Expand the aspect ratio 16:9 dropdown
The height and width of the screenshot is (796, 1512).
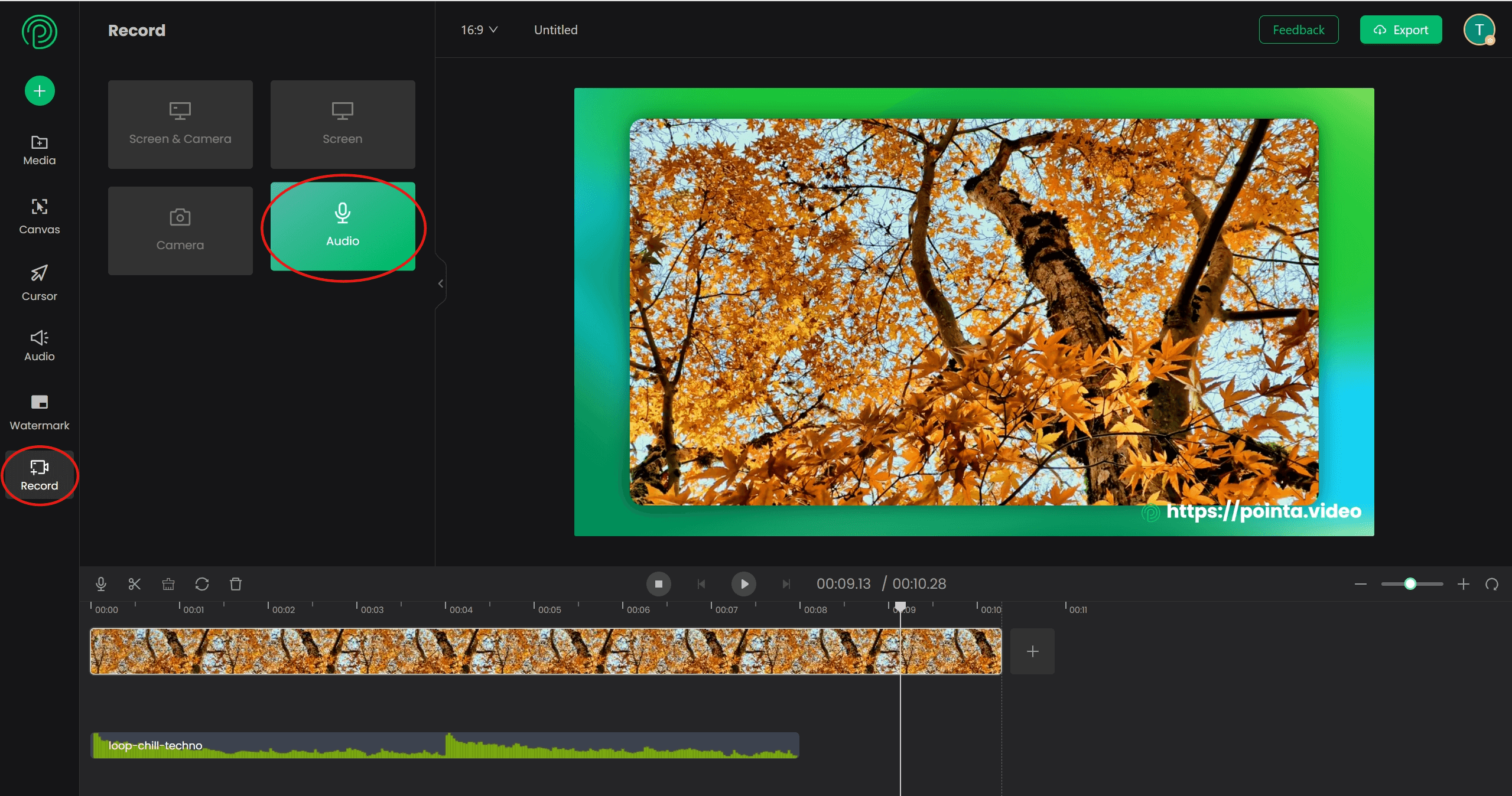point(478,30)
